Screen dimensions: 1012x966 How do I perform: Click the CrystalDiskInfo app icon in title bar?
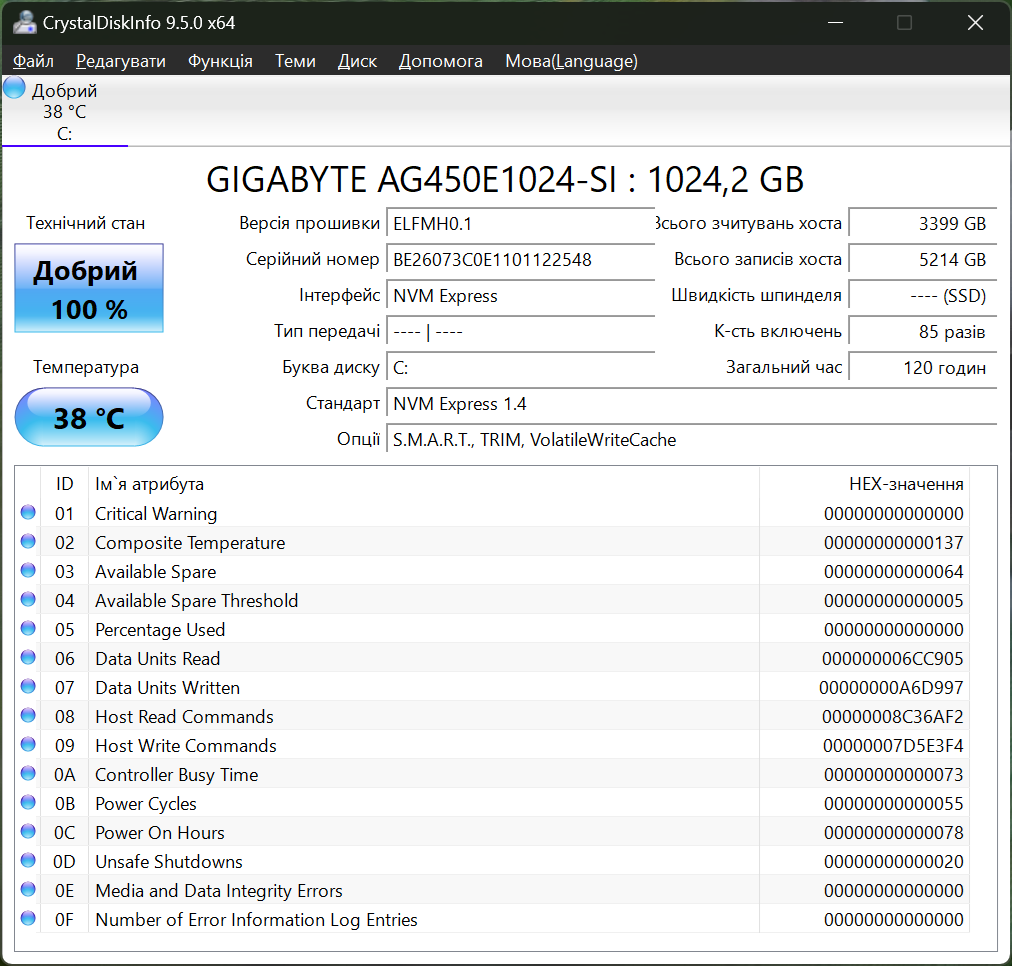tap(25, 22)
